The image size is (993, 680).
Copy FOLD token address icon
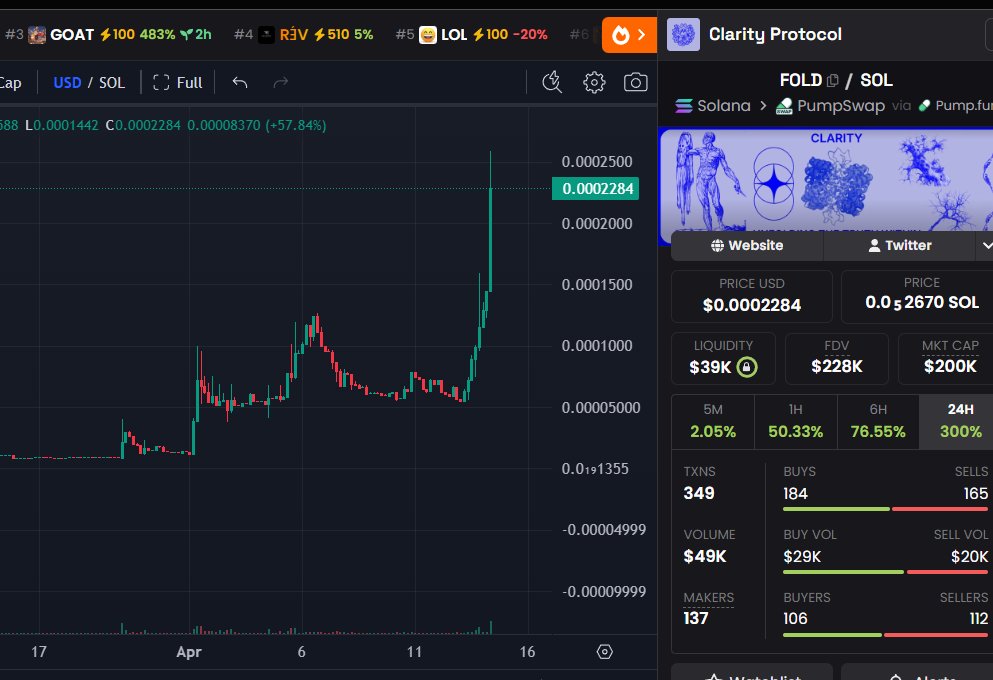[833, 80]
